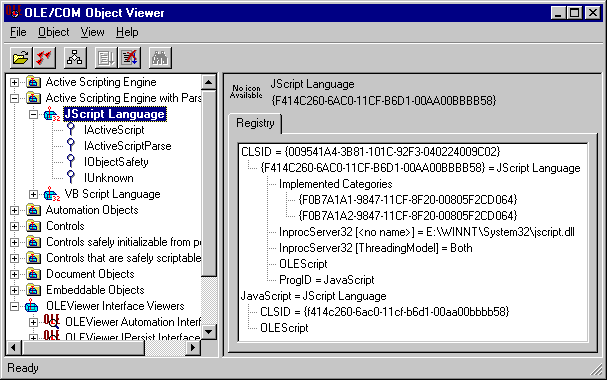
Task: Click the Automation Objects folder icon
Action: click(34, 210)
